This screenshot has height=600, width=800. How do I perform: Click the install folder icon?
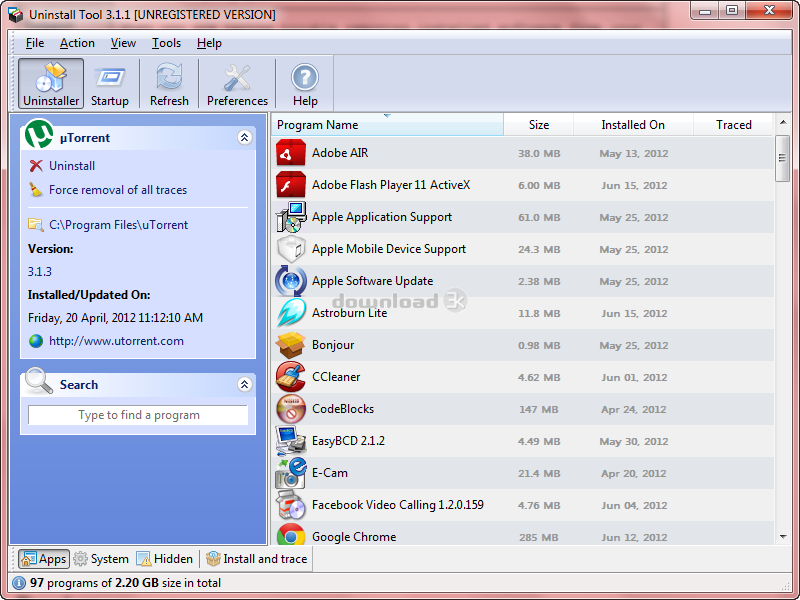point(36,224)
